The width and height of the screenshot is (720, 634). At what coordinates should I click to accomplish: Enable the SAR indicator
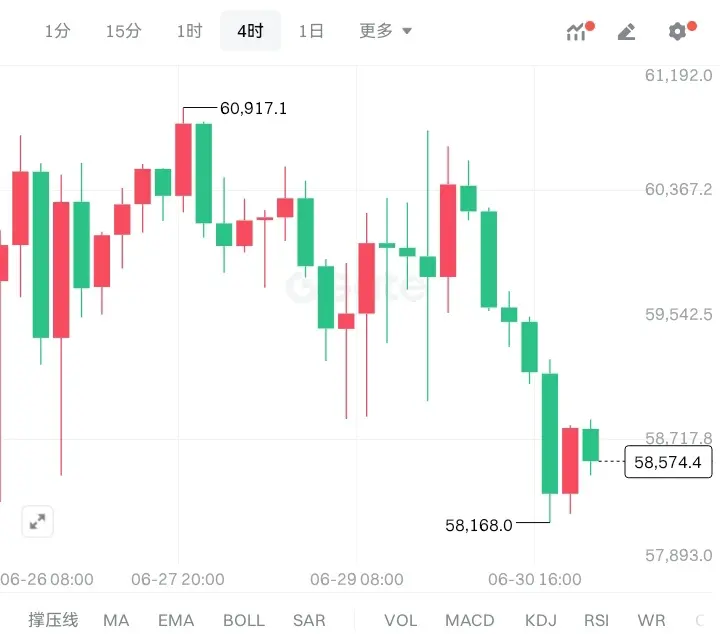pyautogui.click(x=309, y=620)
